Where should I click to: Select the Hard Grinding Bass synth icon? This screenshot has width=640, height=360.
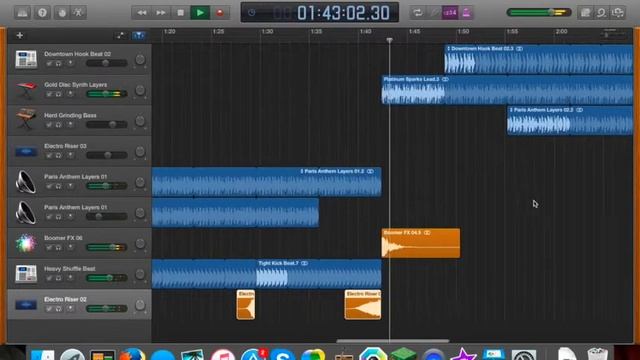pyautogui.click(x=26, y=120)
